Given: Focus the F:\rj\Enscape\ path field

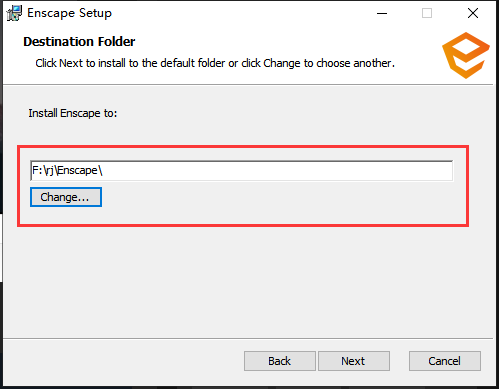Looking at the screenshot, I should 241,171.
